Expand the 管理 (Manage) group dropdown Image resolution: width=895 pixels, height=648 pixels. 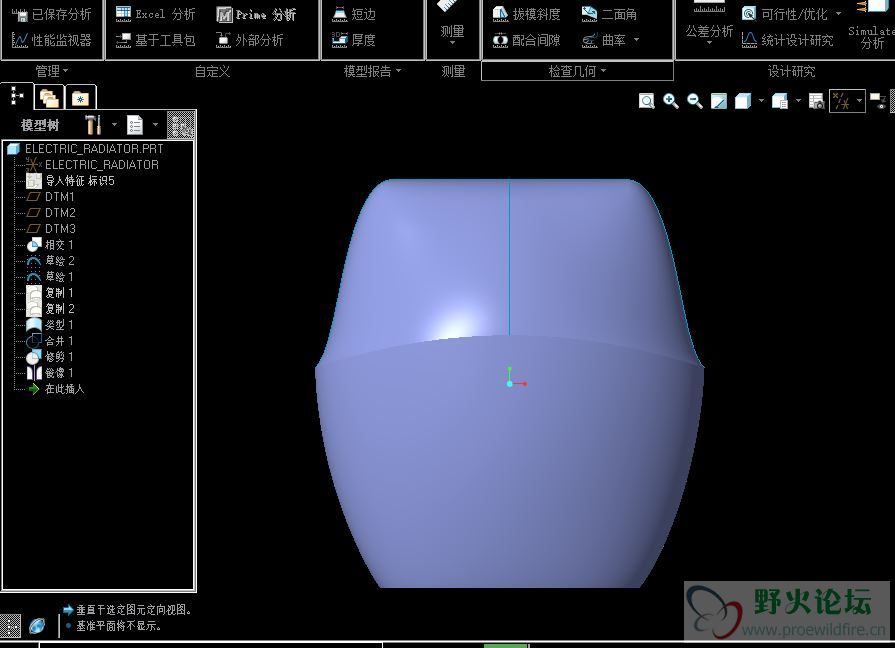pyautogui.click(x=52, y=71)
